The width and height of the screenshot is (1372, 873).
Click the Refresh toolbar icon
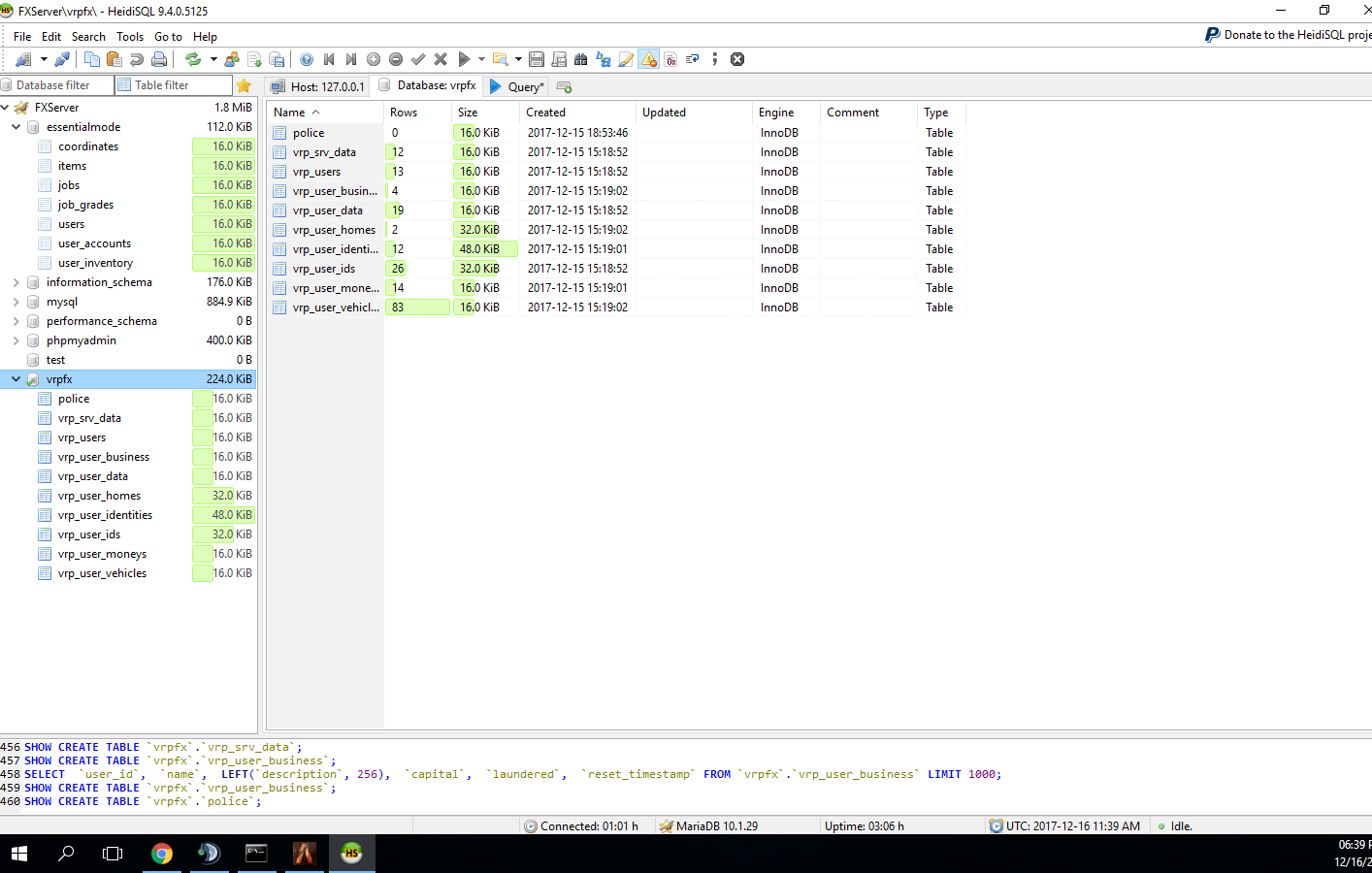193,59
